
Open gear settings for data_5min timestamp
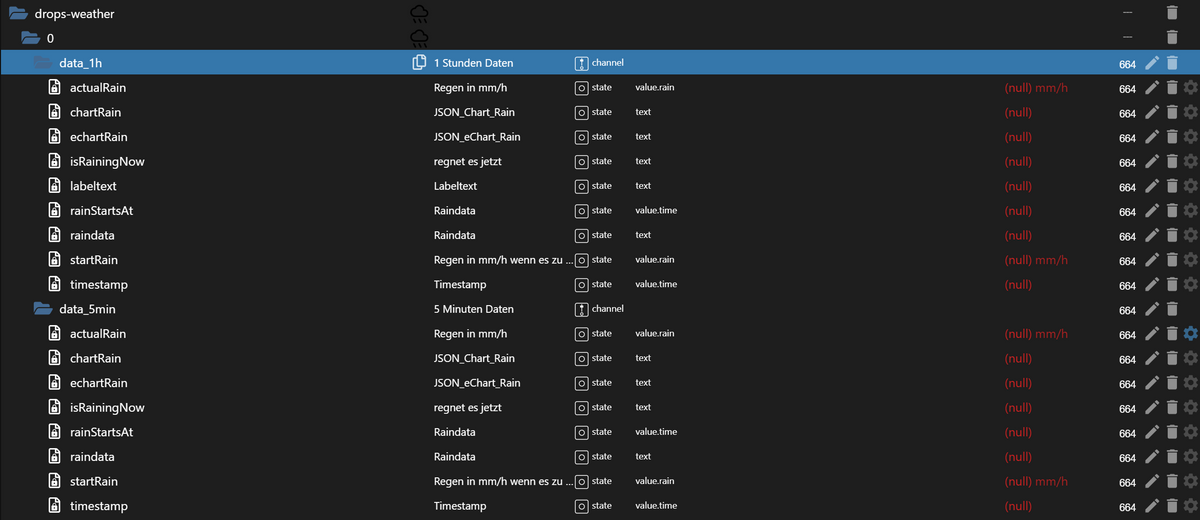coord(1190,506)
